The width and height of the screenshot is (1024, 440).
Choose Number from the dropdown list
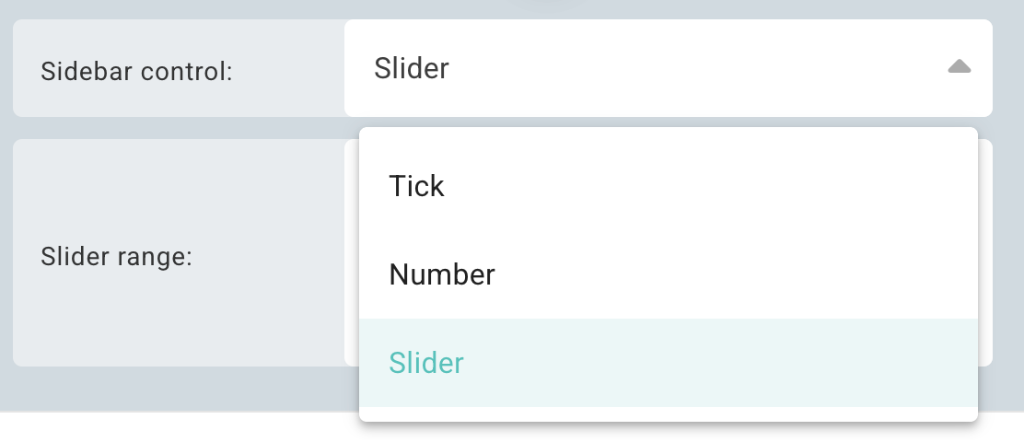click(x=442, y=274)
